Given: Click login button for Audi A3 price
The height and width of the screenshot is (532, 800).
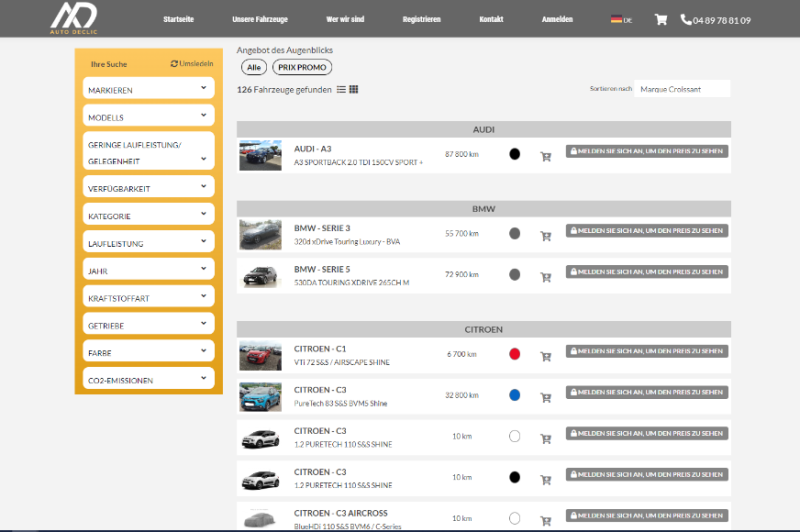Looking at the screenshot, I should coord(647,151).
